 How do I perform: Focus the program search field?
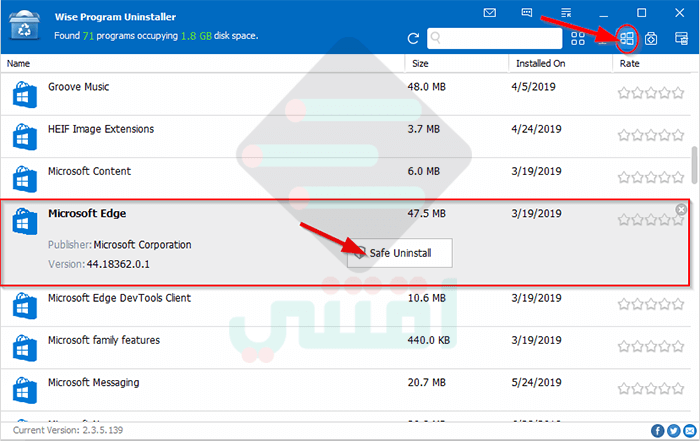pyautogui.click(x=495, y=38)
